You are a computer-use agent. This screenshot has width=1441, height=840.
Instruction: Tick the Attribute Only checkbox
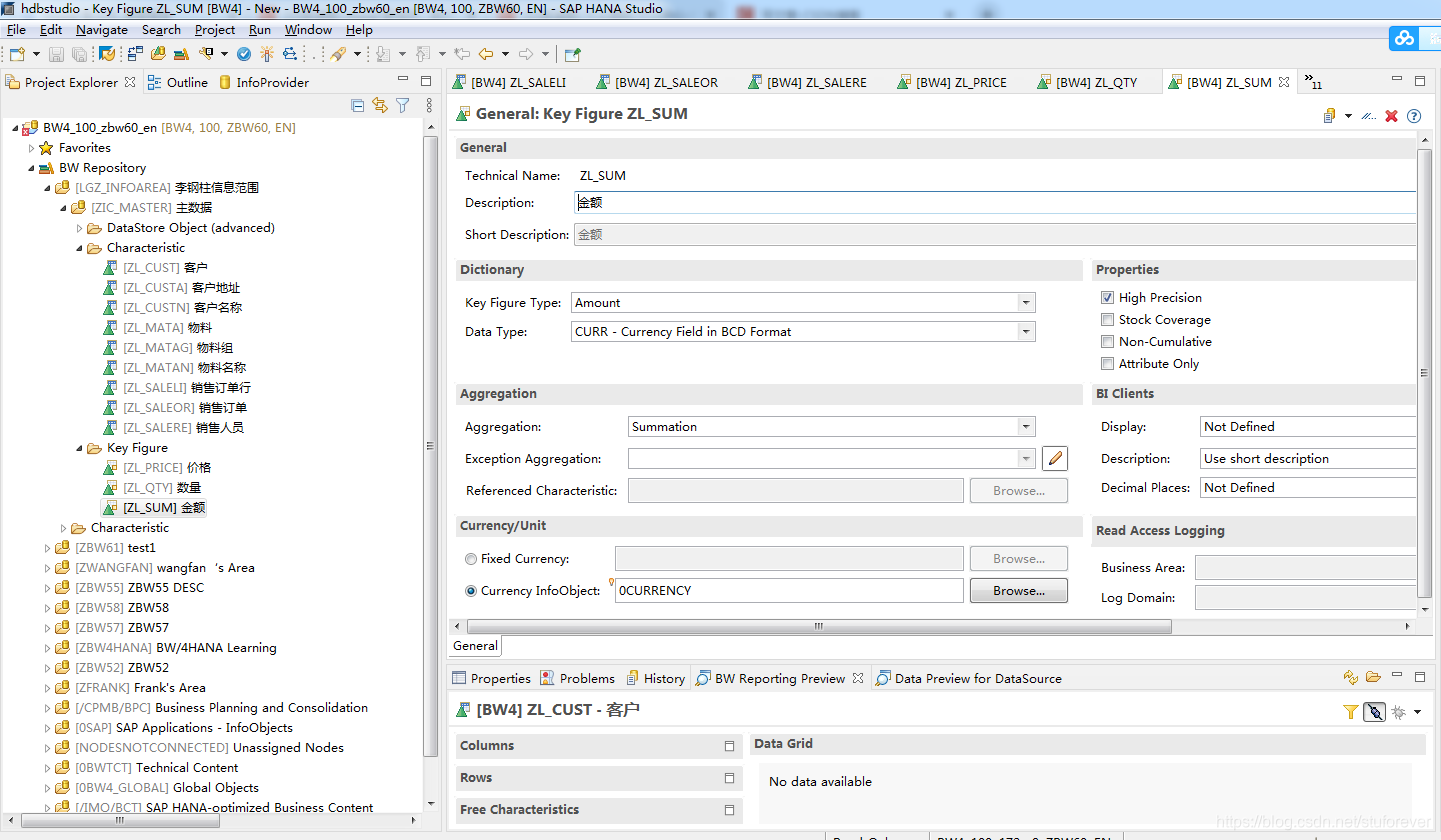1107,363
